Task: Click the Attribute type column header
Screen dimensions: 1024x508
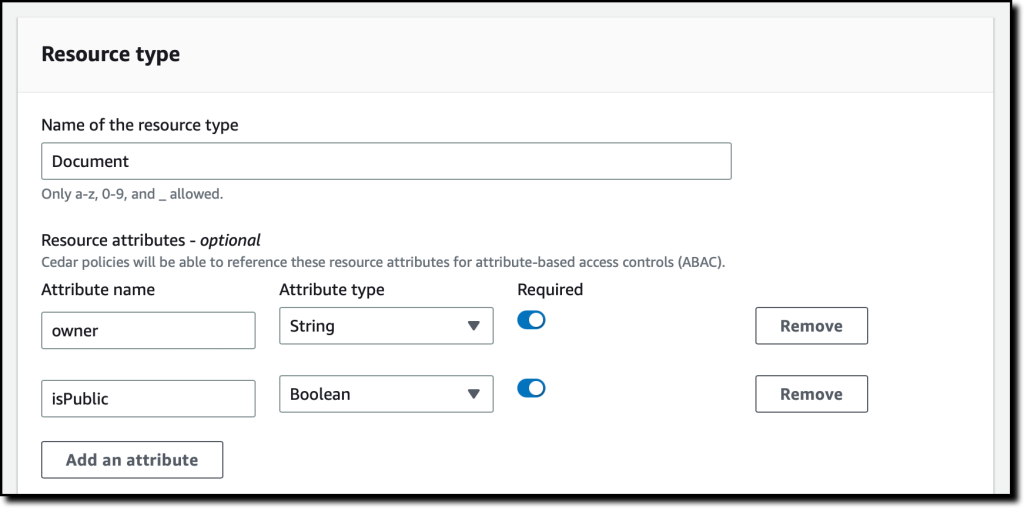Action: [x=331, y=290]
